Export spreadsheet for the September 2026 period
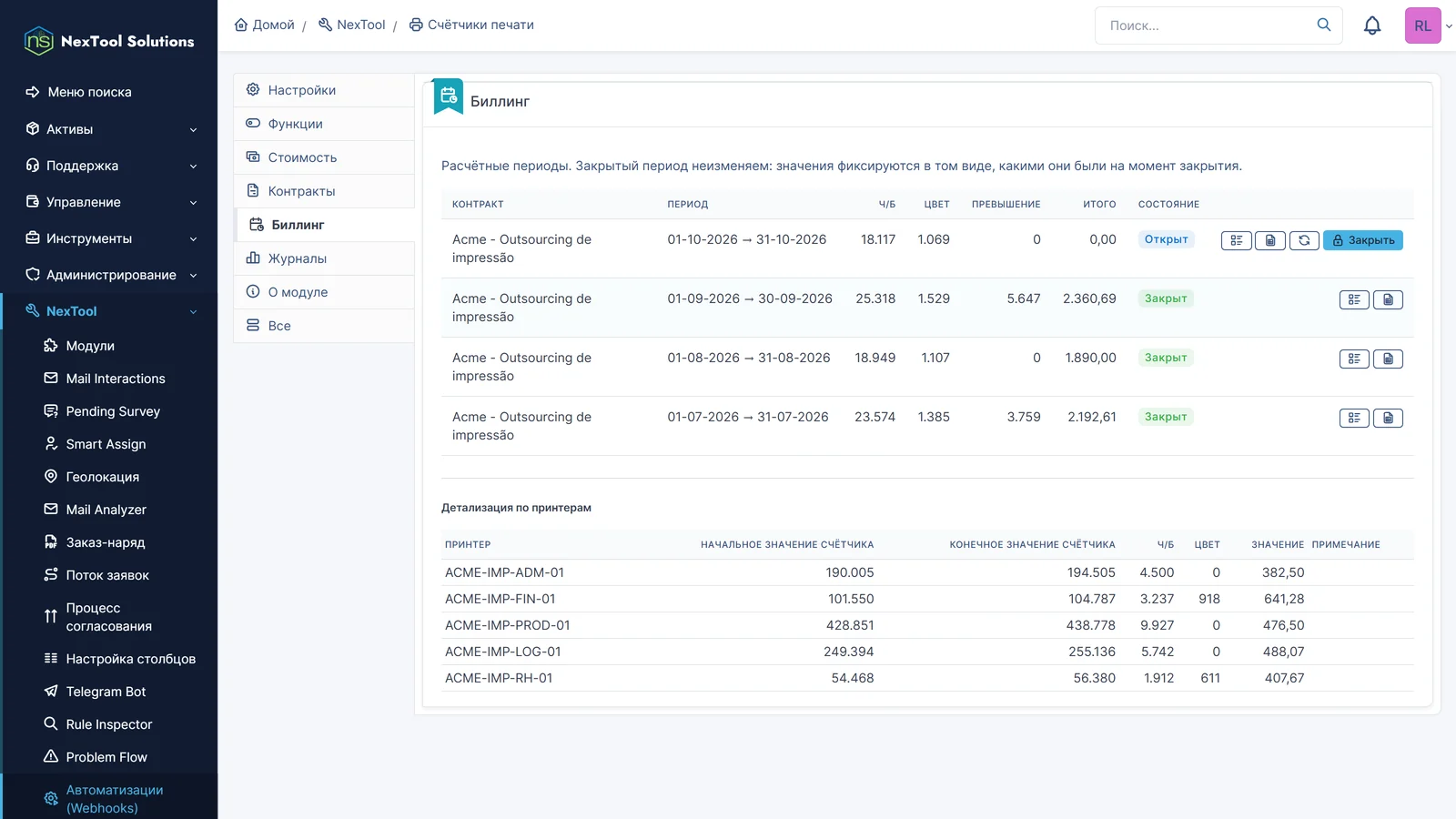The image size is (1456, 819). (1388, 299)
